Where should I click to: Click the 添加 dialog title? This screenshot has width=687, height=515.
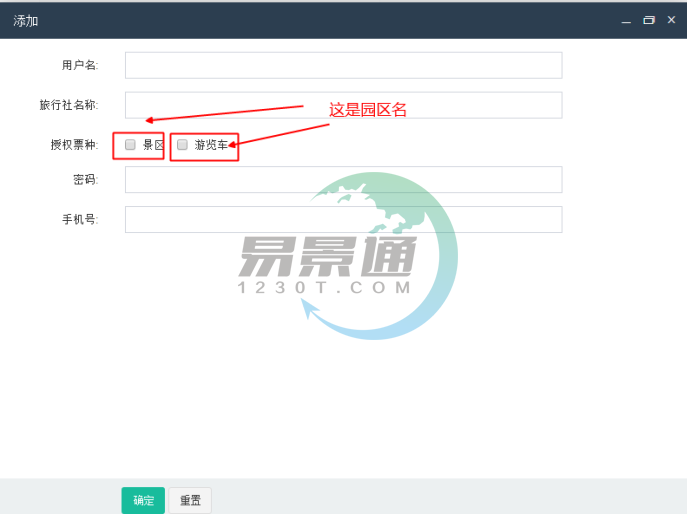25,21
